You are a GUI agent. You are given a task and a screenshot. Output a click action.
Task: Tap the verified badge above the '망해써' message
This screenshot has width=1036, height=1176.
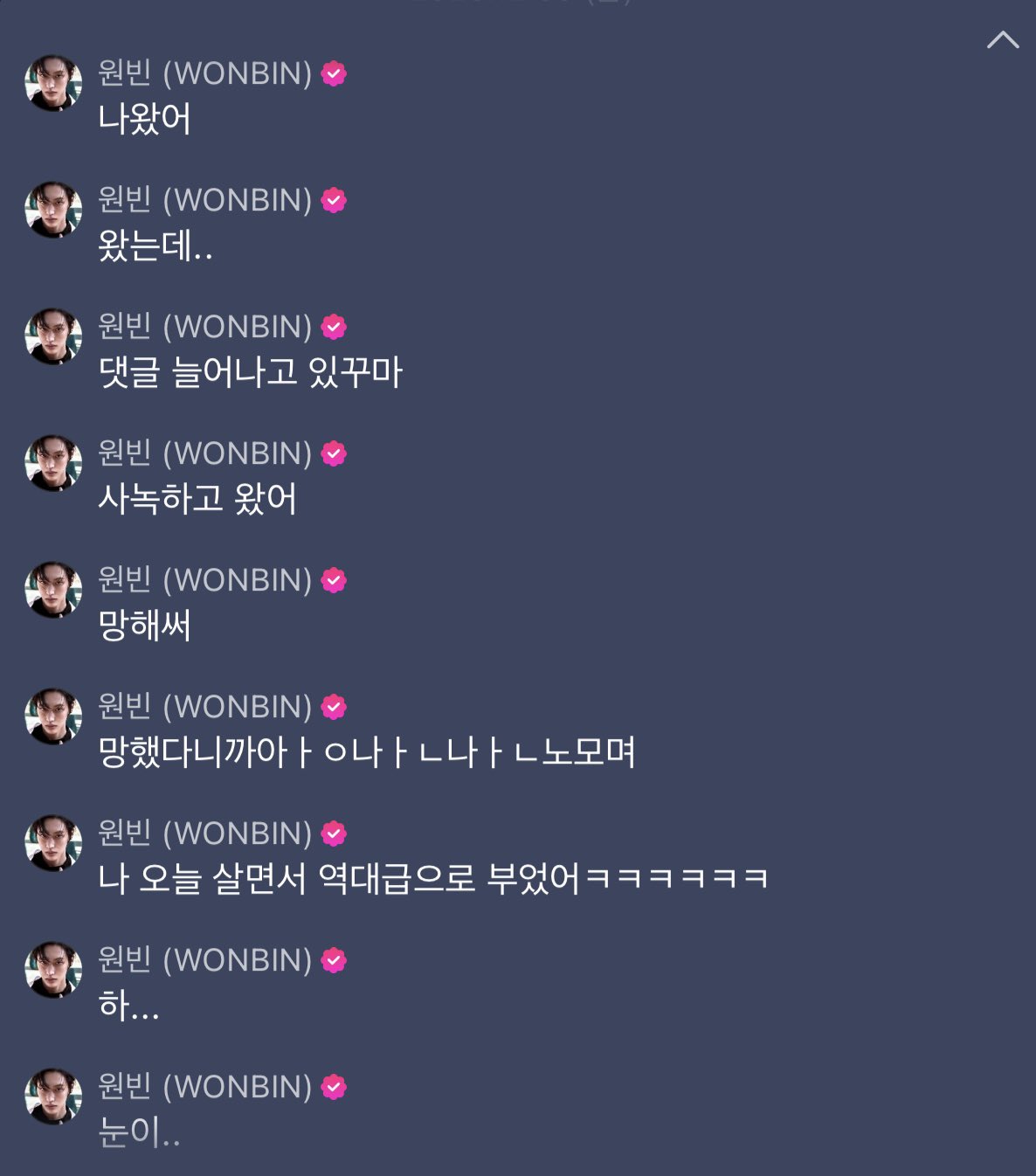pyautogui.click(x=334, y=581)
